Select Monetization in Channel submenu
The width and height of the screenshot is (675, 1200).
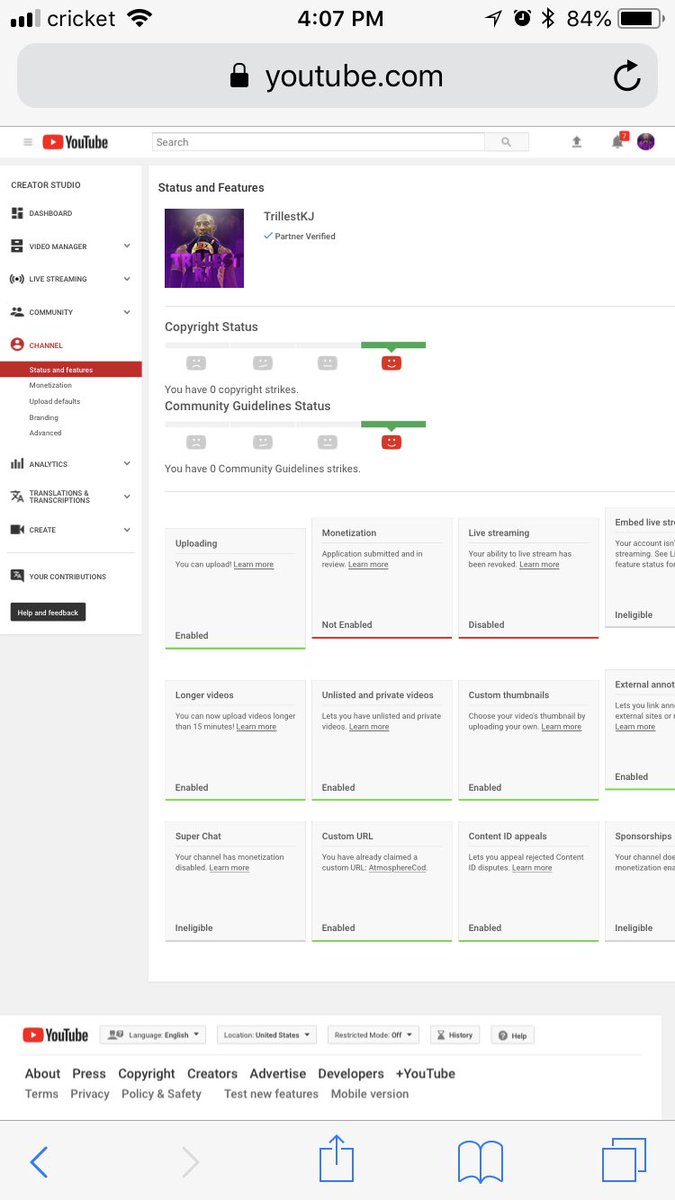[x=50, y=385]
